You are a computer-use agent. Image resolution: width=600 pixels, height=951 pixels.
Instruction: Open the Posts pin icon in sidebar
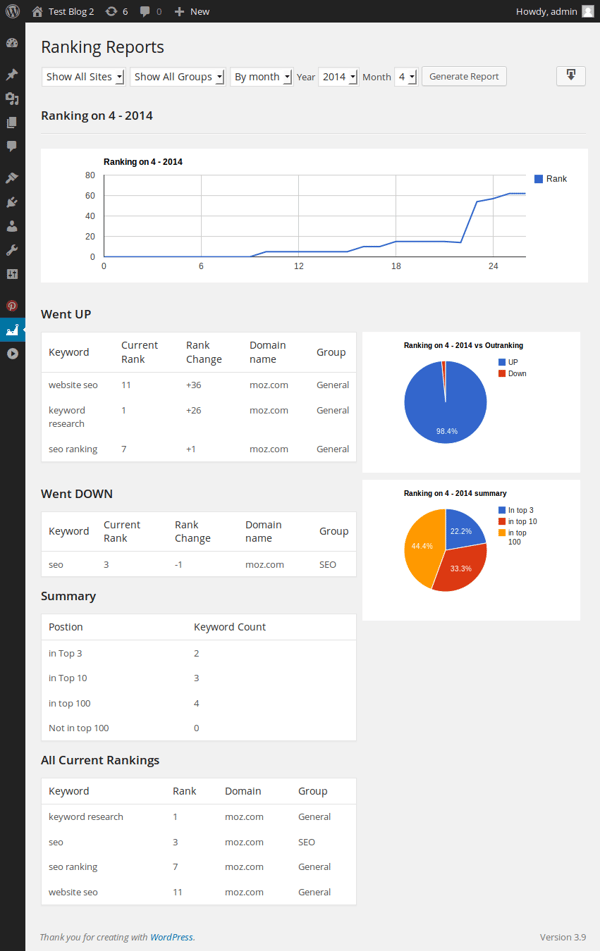pos(12,75)
